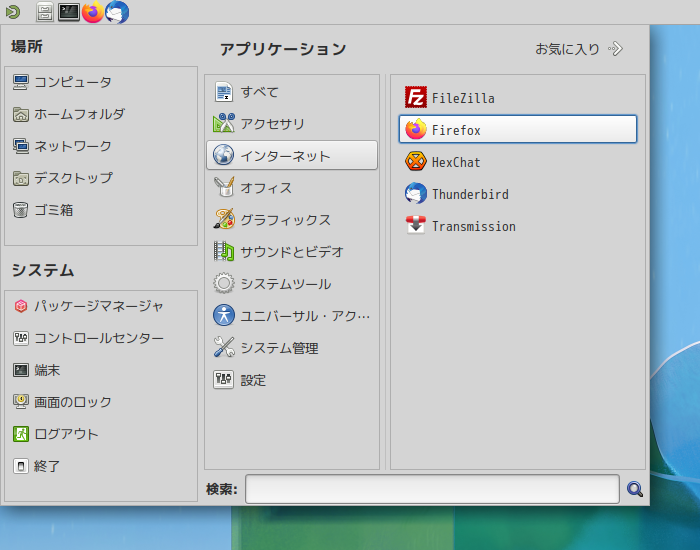
Task: Open FileZilla icon in application list
Action: click(x=416, y=97)
